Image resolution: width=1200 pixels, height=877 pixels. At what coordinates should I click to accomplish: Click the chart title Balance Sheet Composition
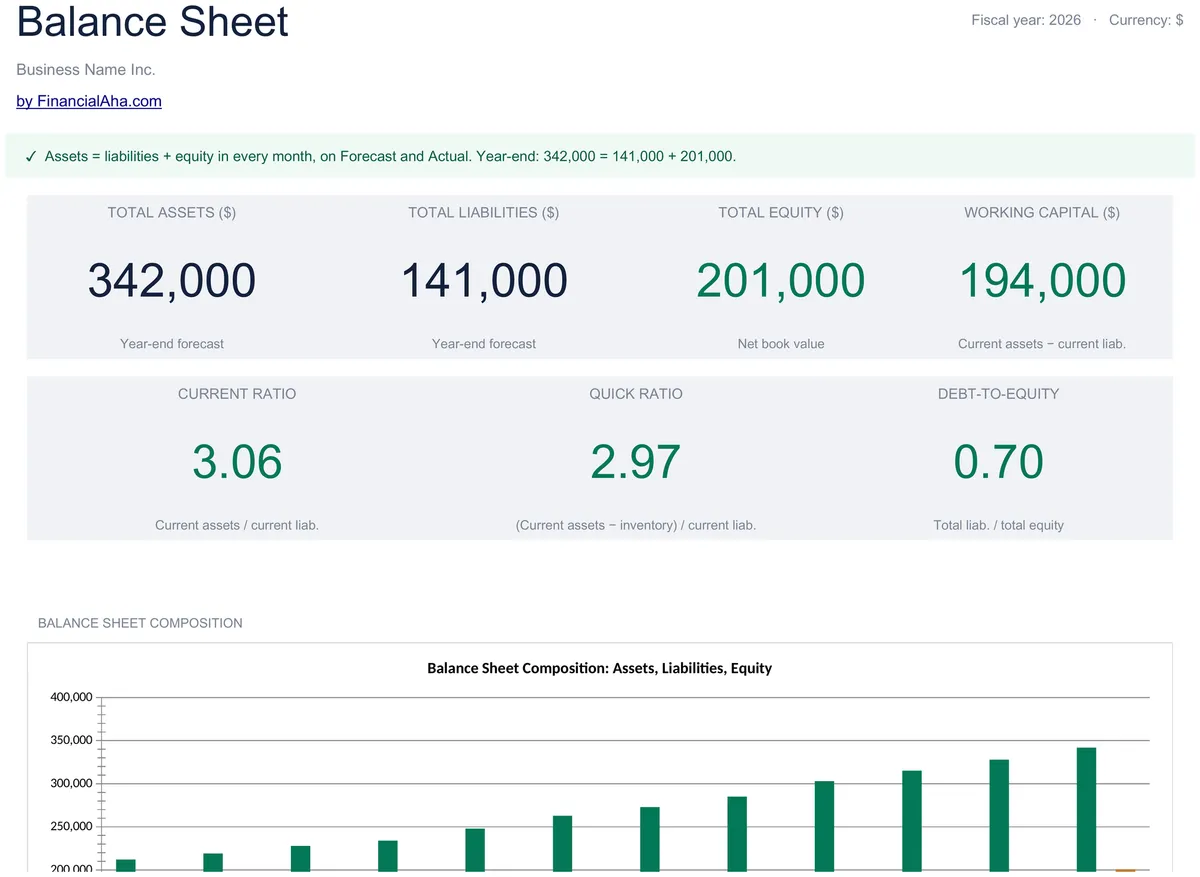(x=599, y=668)
